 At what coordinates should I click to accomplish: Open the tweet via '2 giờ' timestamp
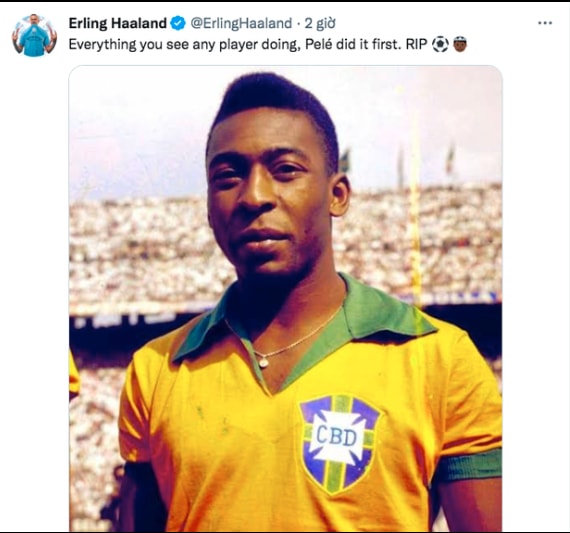pos(320,23)
